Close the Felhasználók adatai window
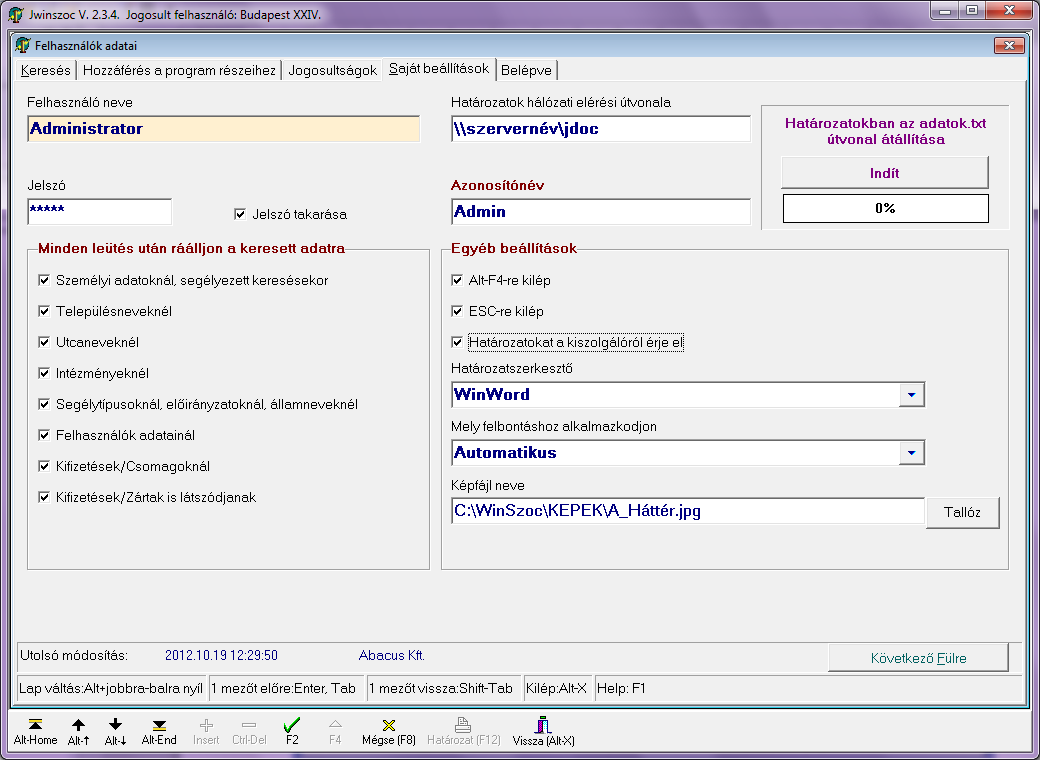 click(x=1009, y=45)
